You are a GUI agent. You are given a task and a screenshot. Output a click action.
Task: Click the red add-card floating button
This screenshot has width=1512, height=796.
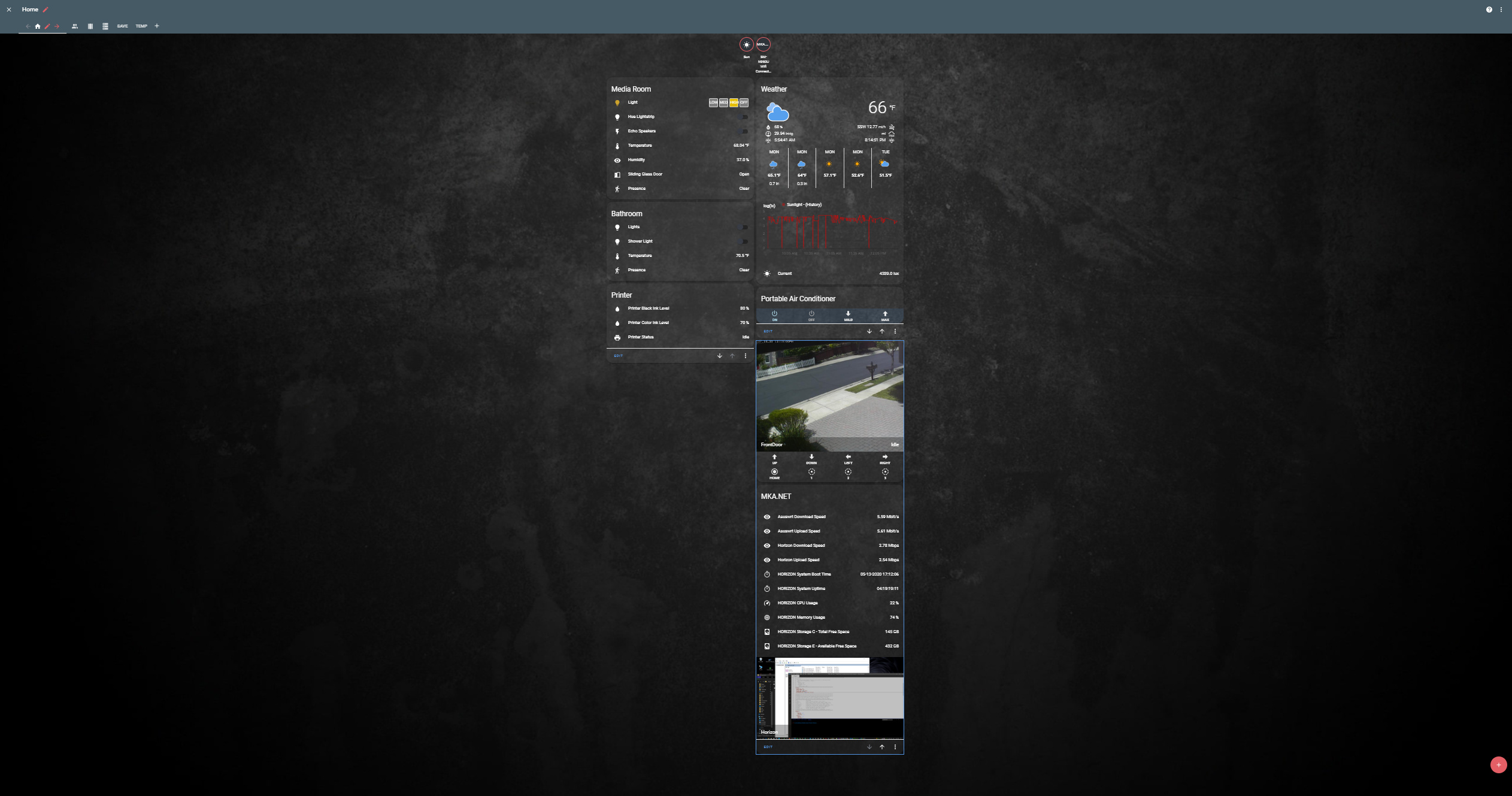[x=1498, y=765]
